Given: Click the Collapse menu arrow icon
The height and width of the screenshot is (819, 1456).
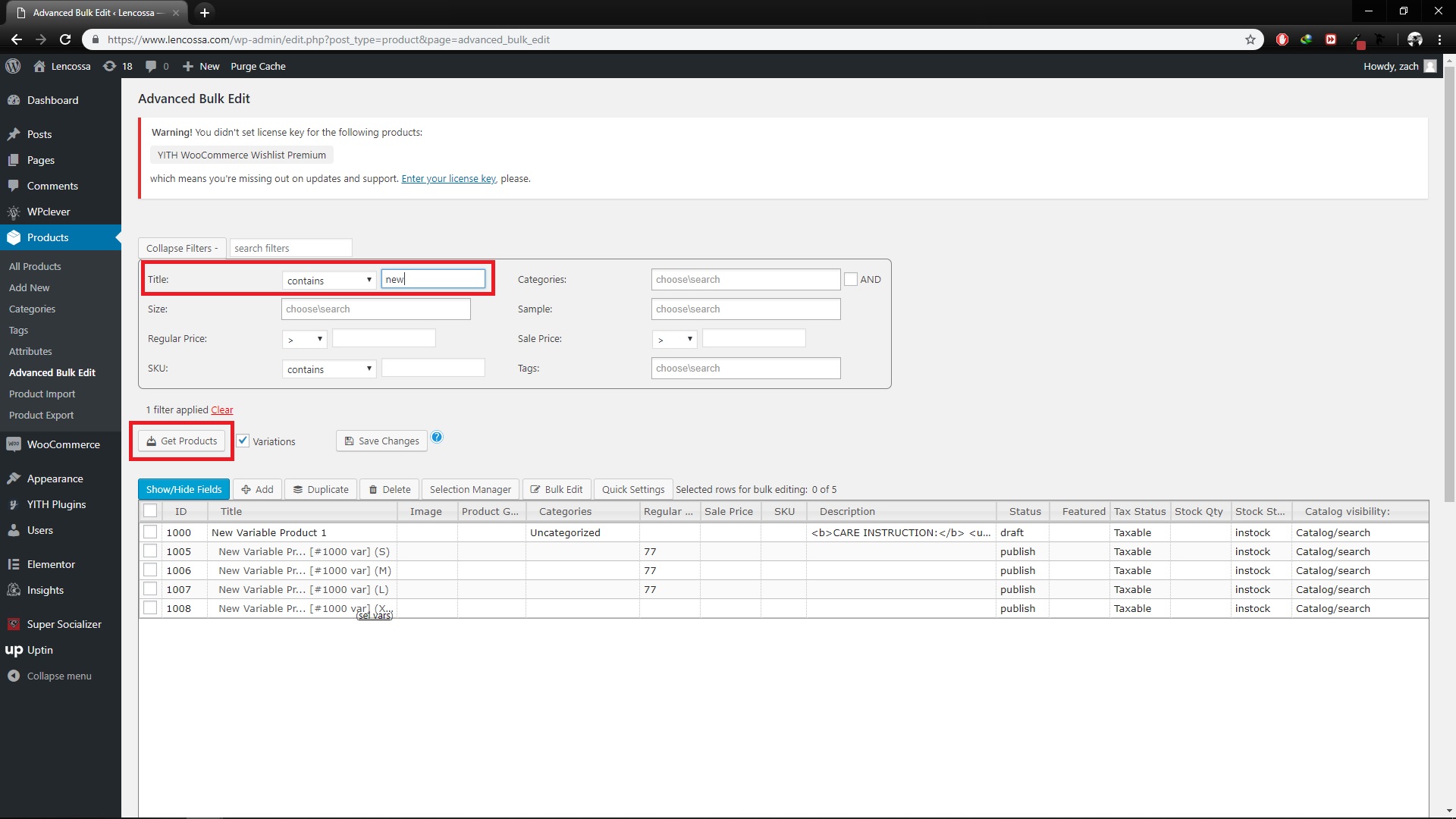Looking at the screenshot, I should pyautogui.click(x=14, y=676).
